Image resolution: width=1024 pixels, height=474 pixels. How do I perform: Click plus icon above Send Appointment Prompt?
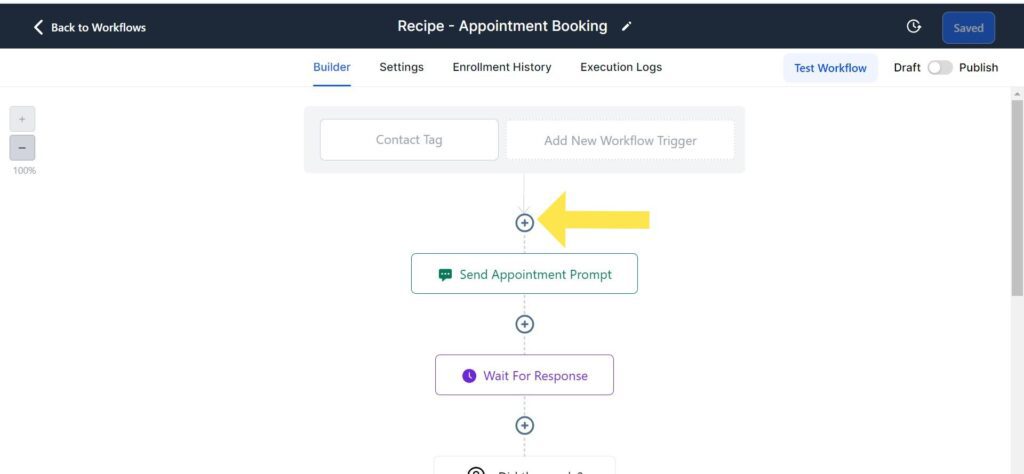click(x=524, y=222)
